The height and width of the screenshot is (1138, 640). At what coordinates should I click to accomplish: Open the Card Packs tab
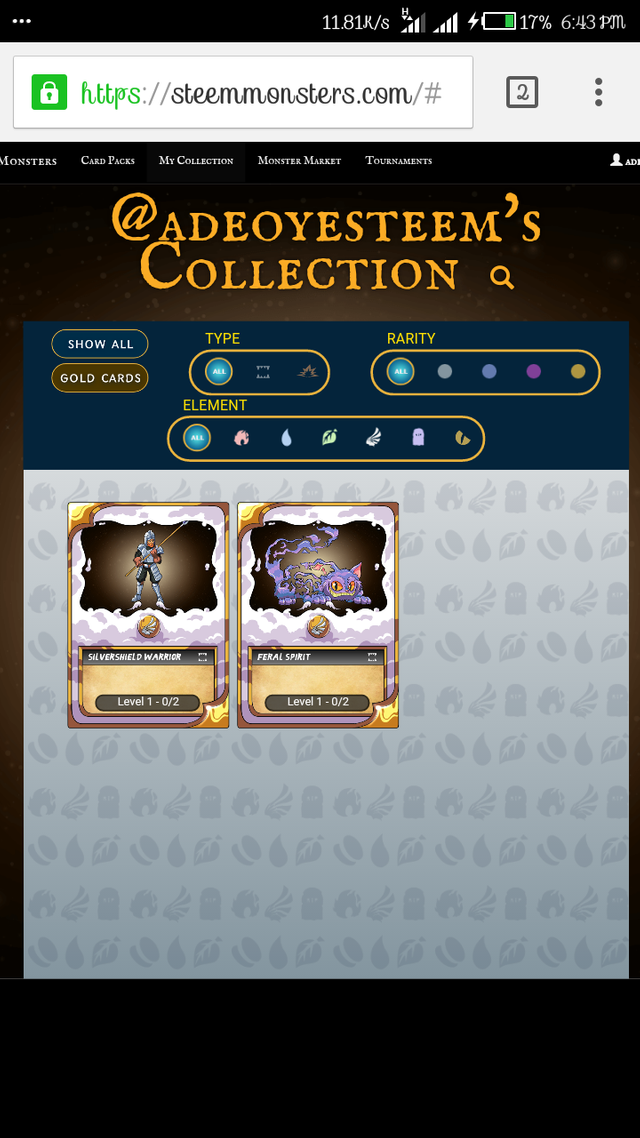coord(107,161)
